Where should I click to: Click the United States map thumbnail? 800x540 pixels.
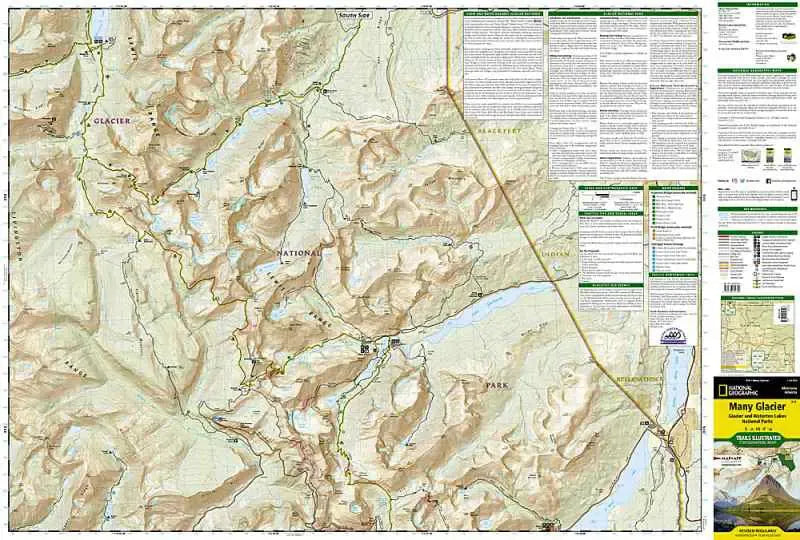(x=750, y=156)
